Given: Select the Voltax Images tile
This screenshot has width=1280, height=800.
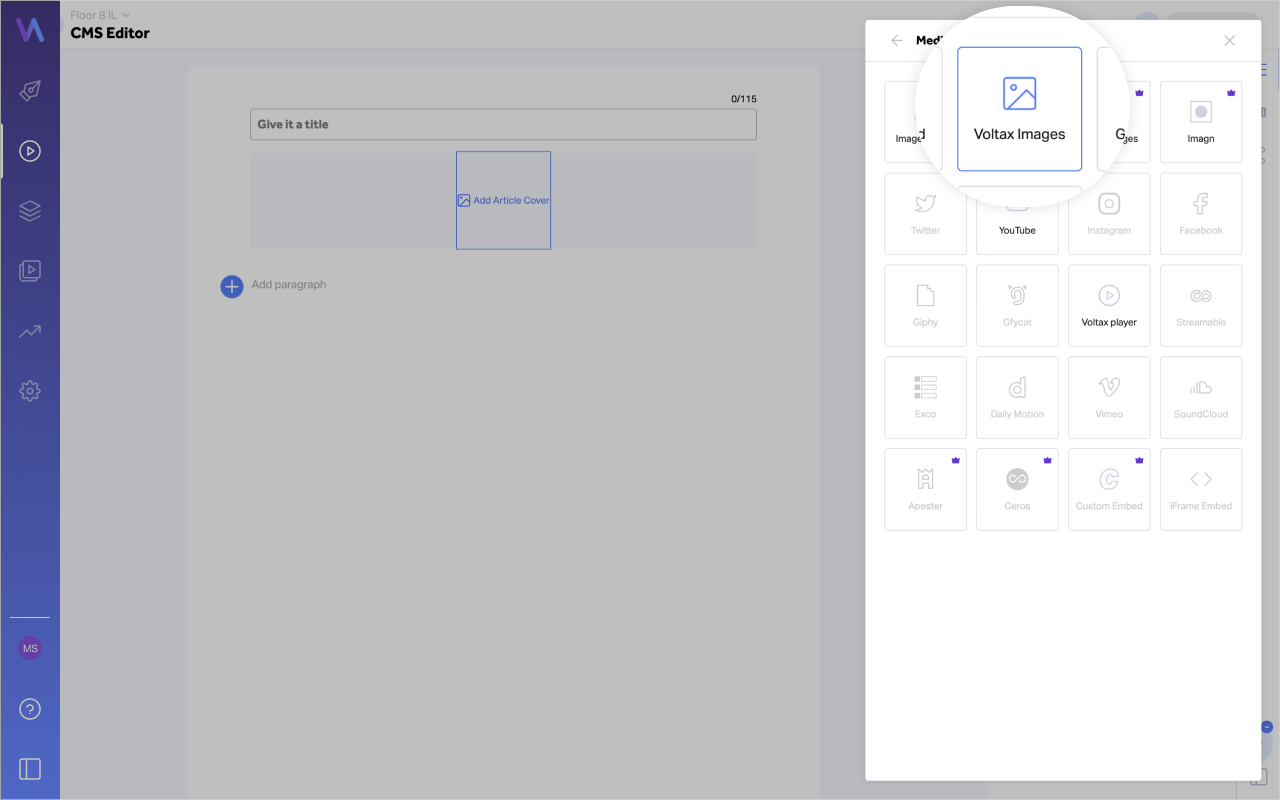Looking at the screenshot, I should coord(1019,109).
